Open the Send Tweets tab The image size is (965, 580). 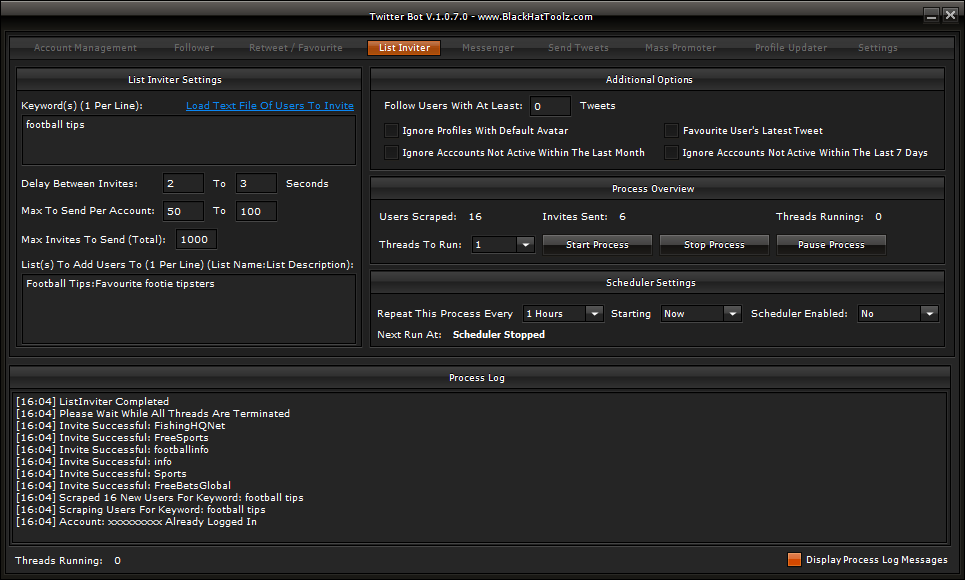coord(578,47)
